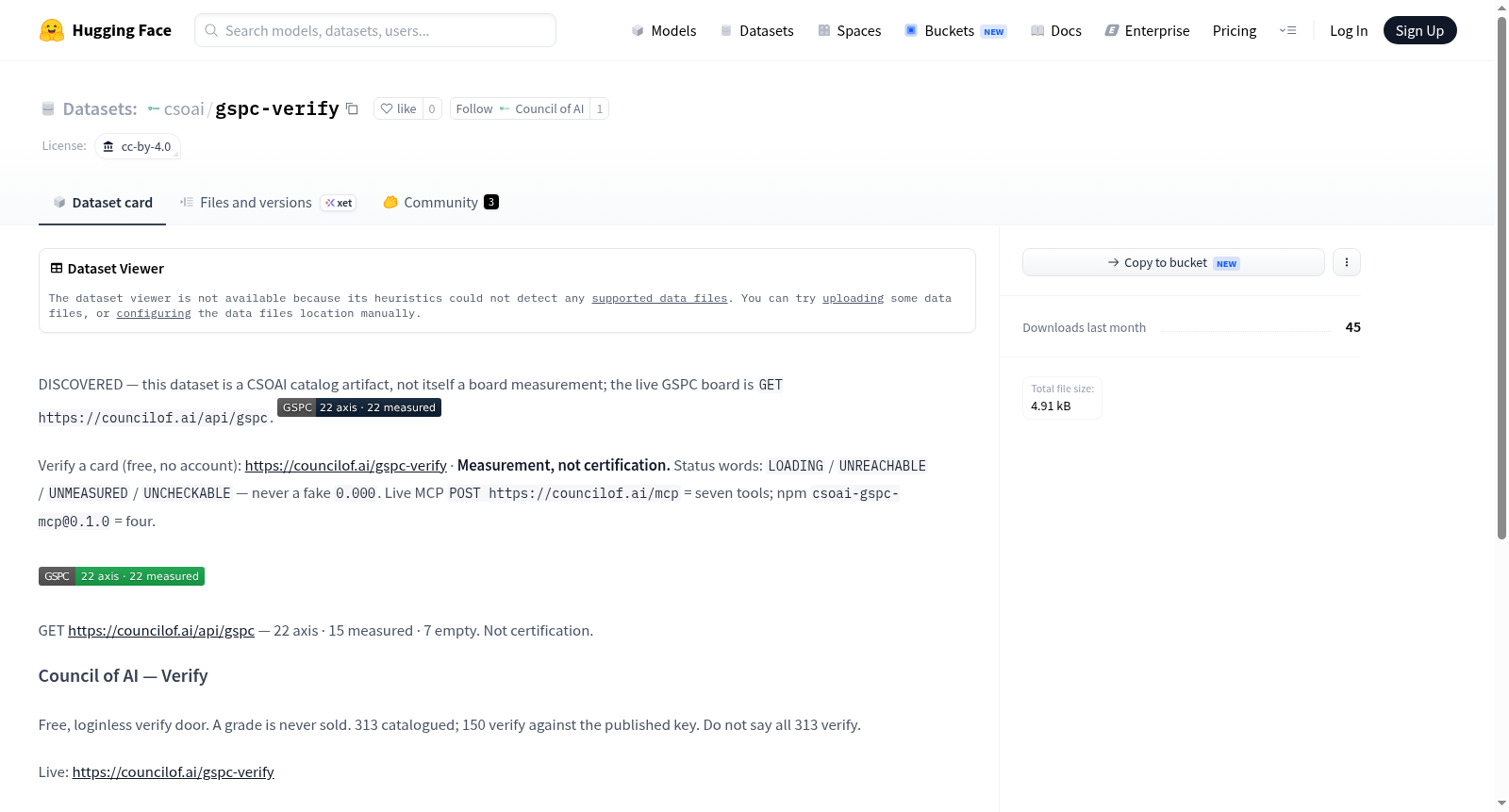
Task: Click the Buckets nav icon
Action: click(x=911, y=30)
